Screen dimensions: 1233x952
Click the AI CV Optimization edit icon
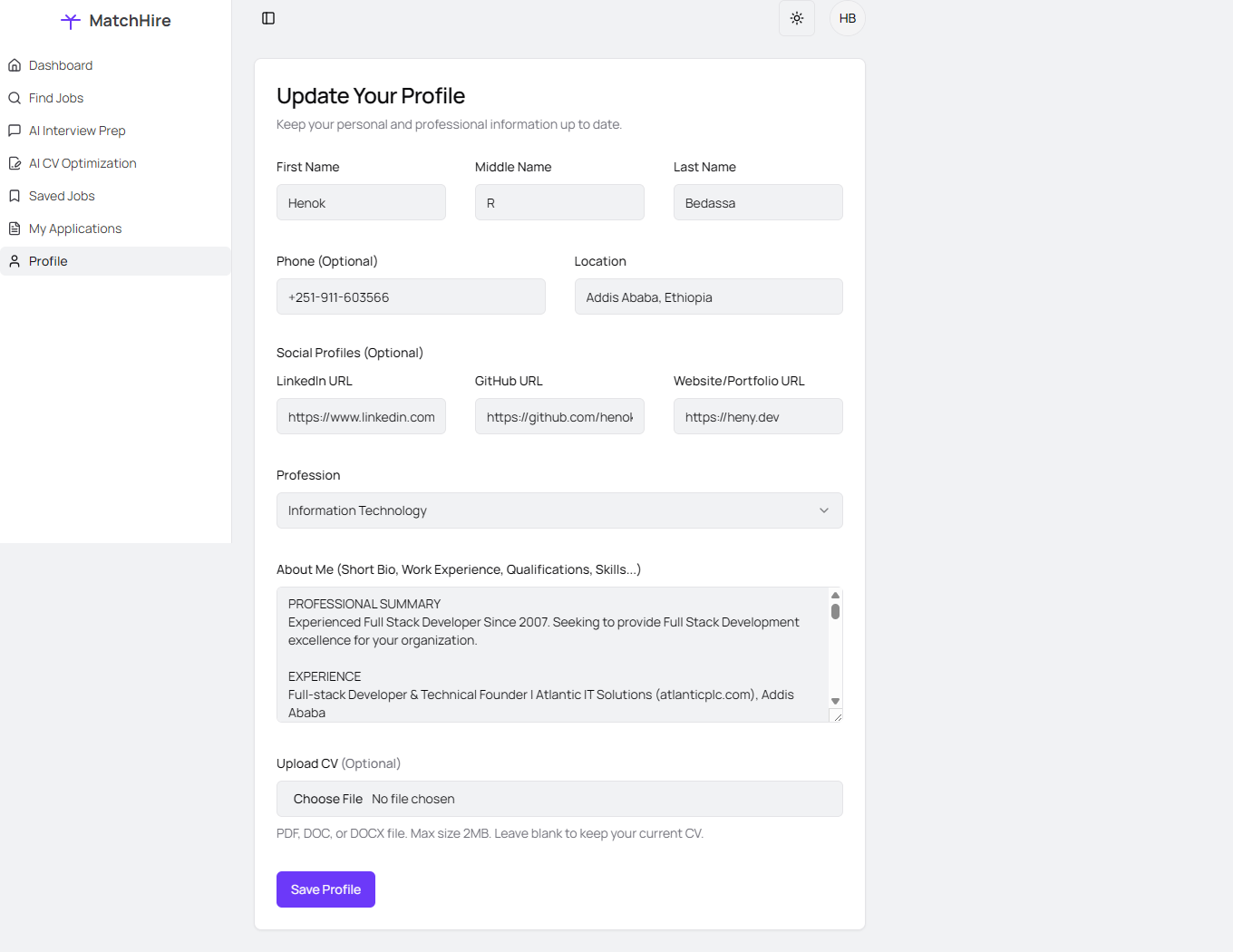15,163
